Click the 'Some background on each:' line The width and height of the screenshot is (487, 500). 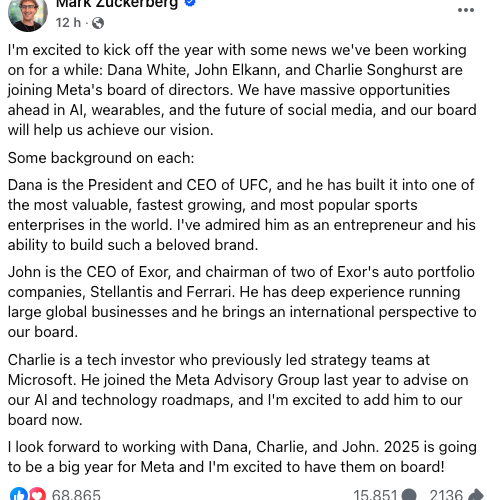(101, 158)
